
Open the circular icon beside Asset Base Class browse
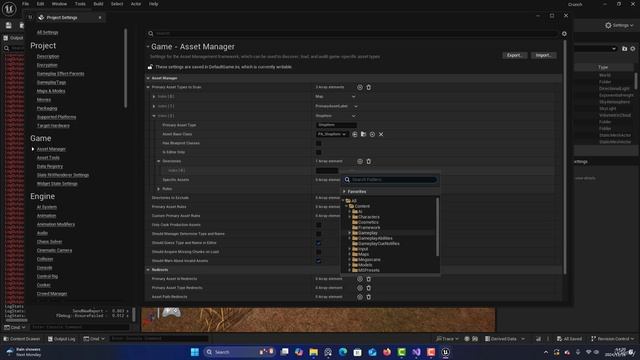click(372, 134)
